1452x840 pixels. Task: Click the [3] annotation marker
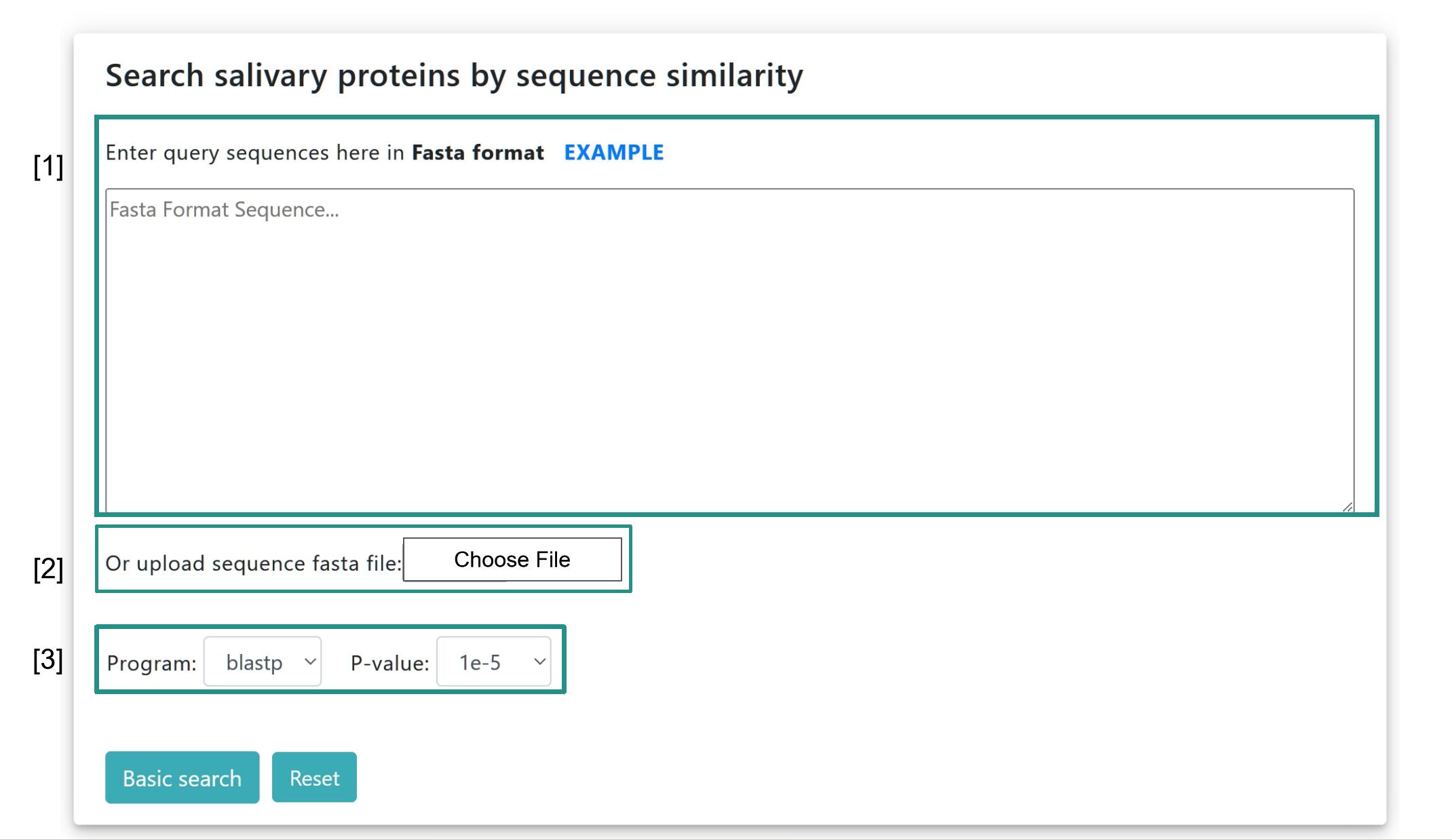pyautogui.click(x=48, y=660)
